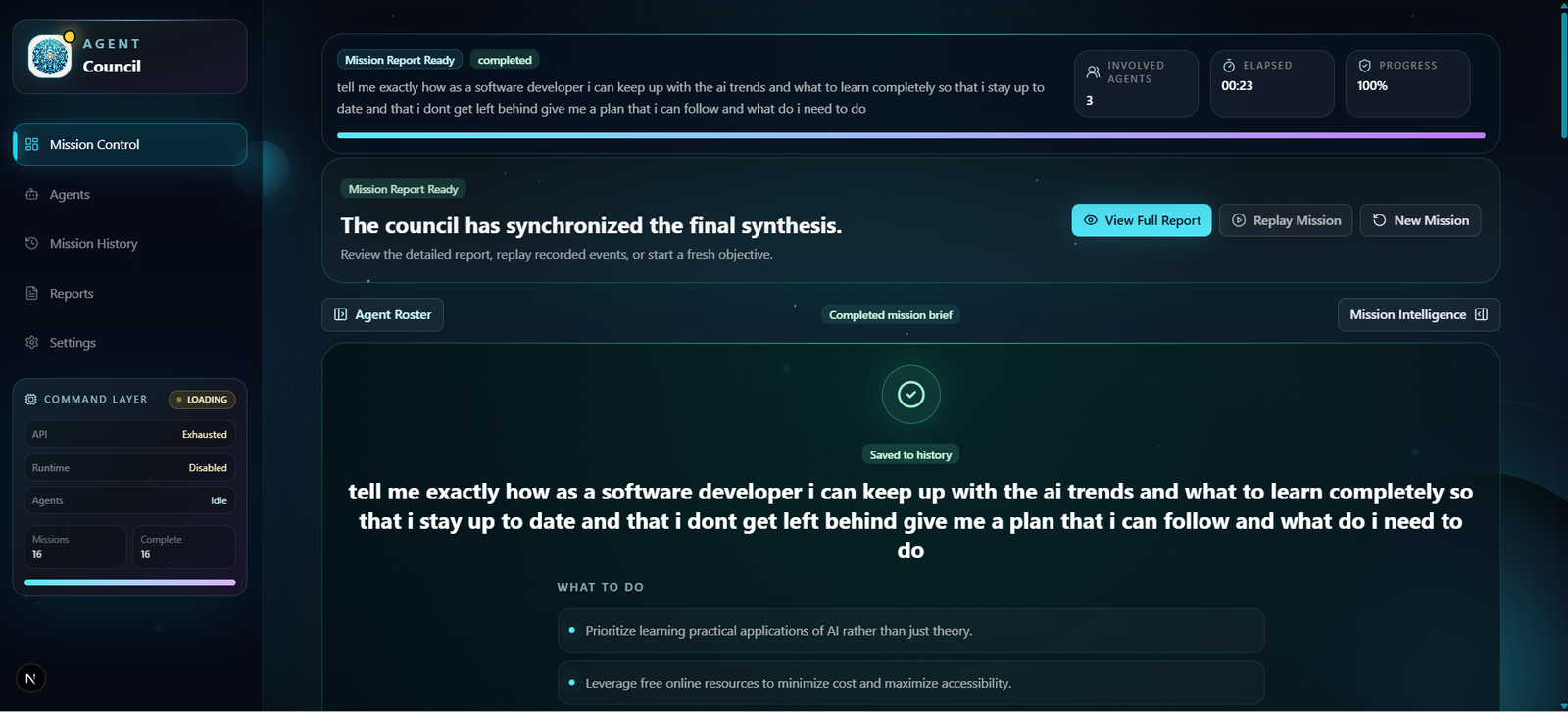Start a New Mission
Viewport: 1568px width, 712px height.
coord(1420,220)
